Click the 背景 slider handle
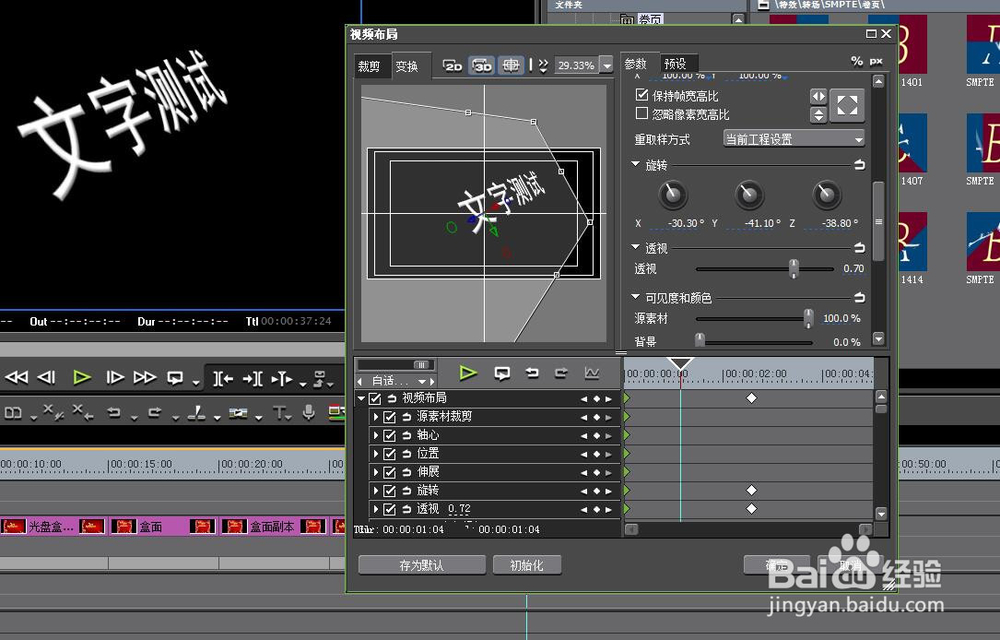The height and width of the screenshot is (640, 1000). 700,341
